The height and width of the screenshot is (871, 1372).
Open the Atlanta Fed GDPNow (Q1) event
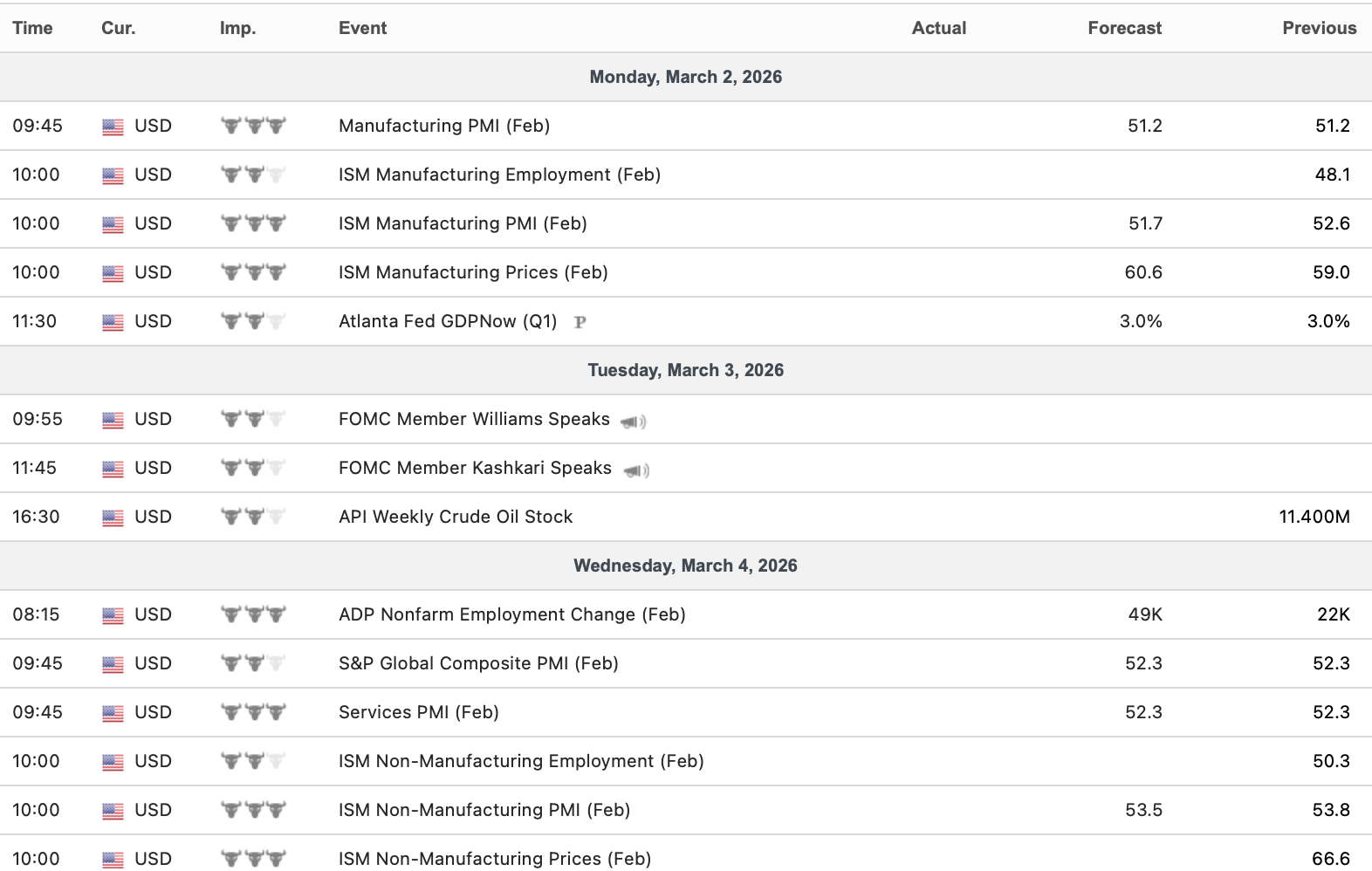(447, 321)
